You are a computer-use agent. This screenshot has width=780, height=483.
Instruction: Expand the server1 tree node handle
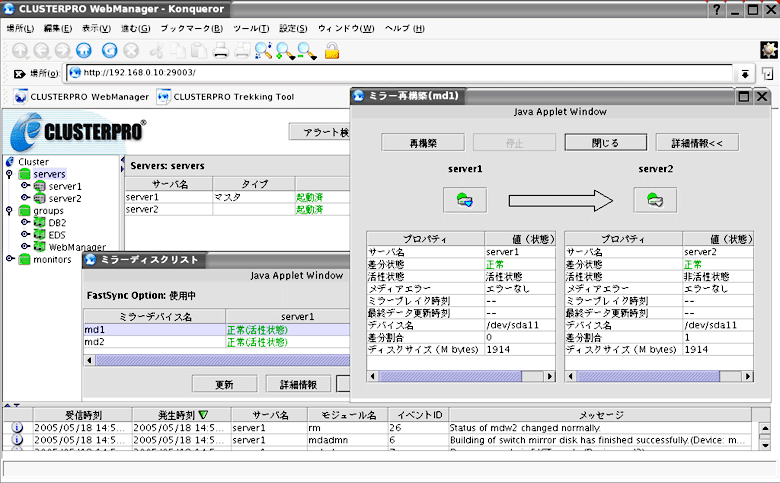pos(25,185)
